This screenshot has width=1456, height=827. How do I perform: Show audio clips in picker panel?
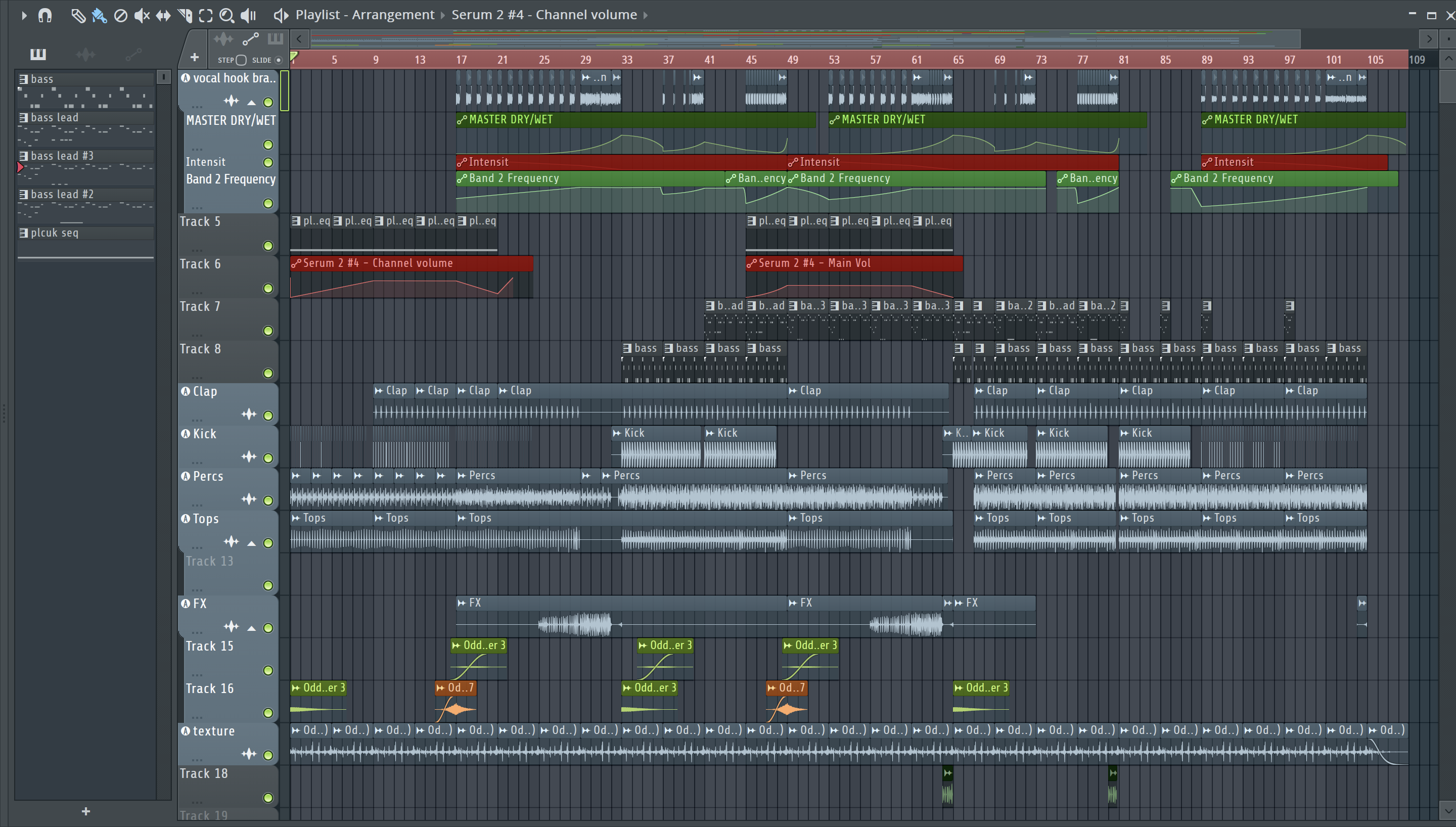[86, 55]
